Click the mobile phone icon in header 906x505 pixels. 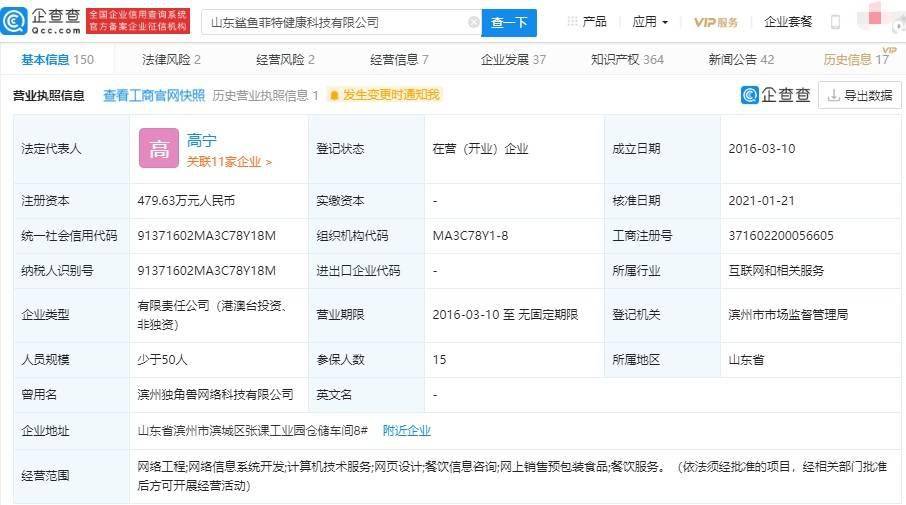coord(835,22)
